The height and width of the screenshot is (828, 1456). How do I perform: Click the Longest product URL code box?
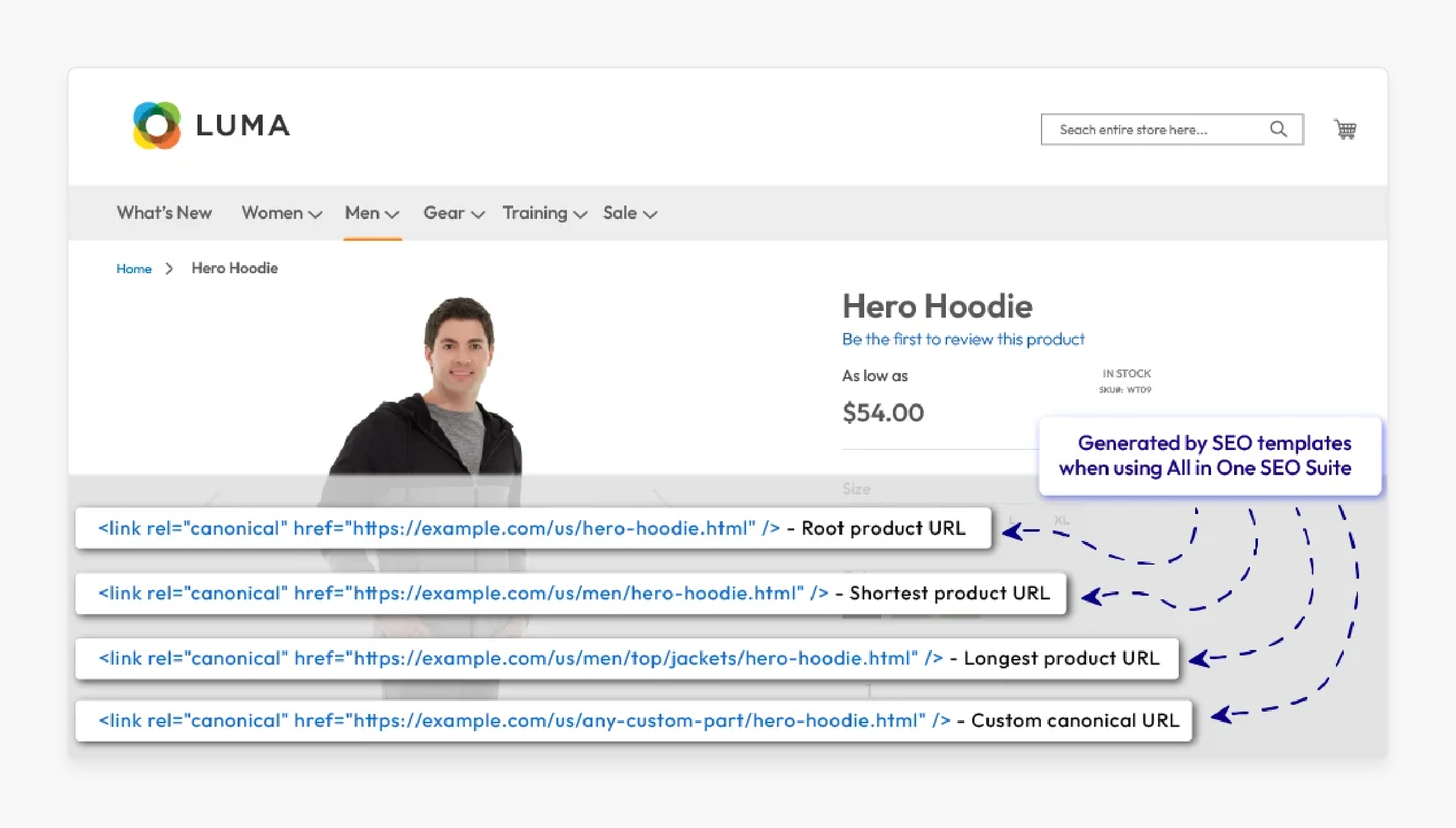coord(625,658)
